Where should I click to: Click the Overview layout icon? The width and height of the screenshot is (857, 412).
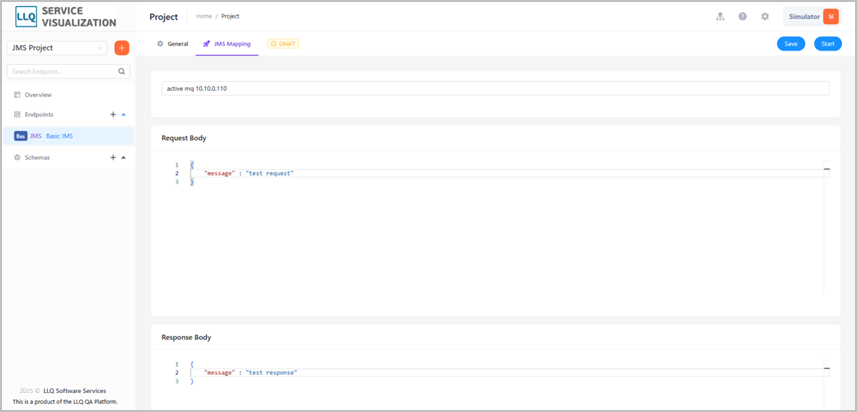coord(17,95)
